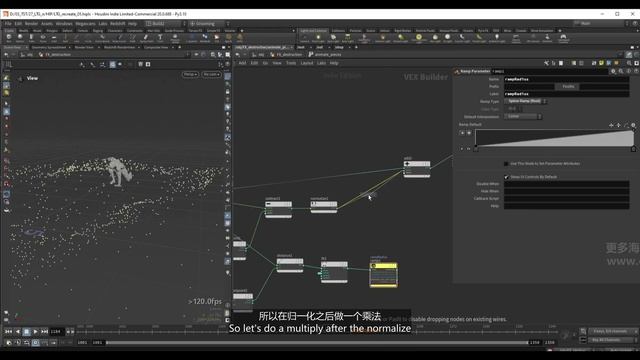Screen dimensions: 640x360
Task: Open the keys channels dropdown near timeline
Action: coord(613,331)
